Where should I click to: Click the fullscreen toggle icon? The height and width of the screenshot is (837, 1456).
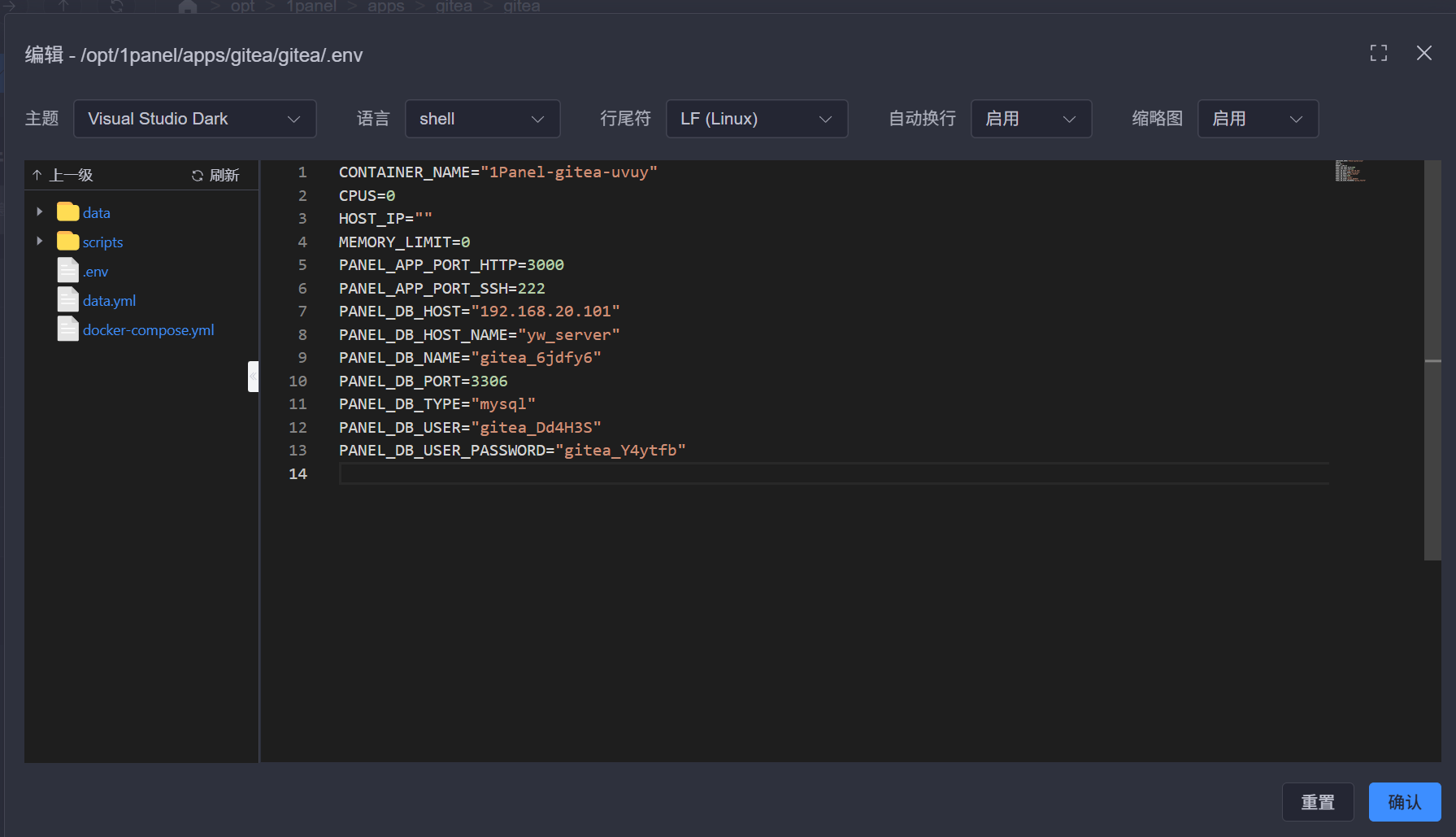pos(1378,54)
